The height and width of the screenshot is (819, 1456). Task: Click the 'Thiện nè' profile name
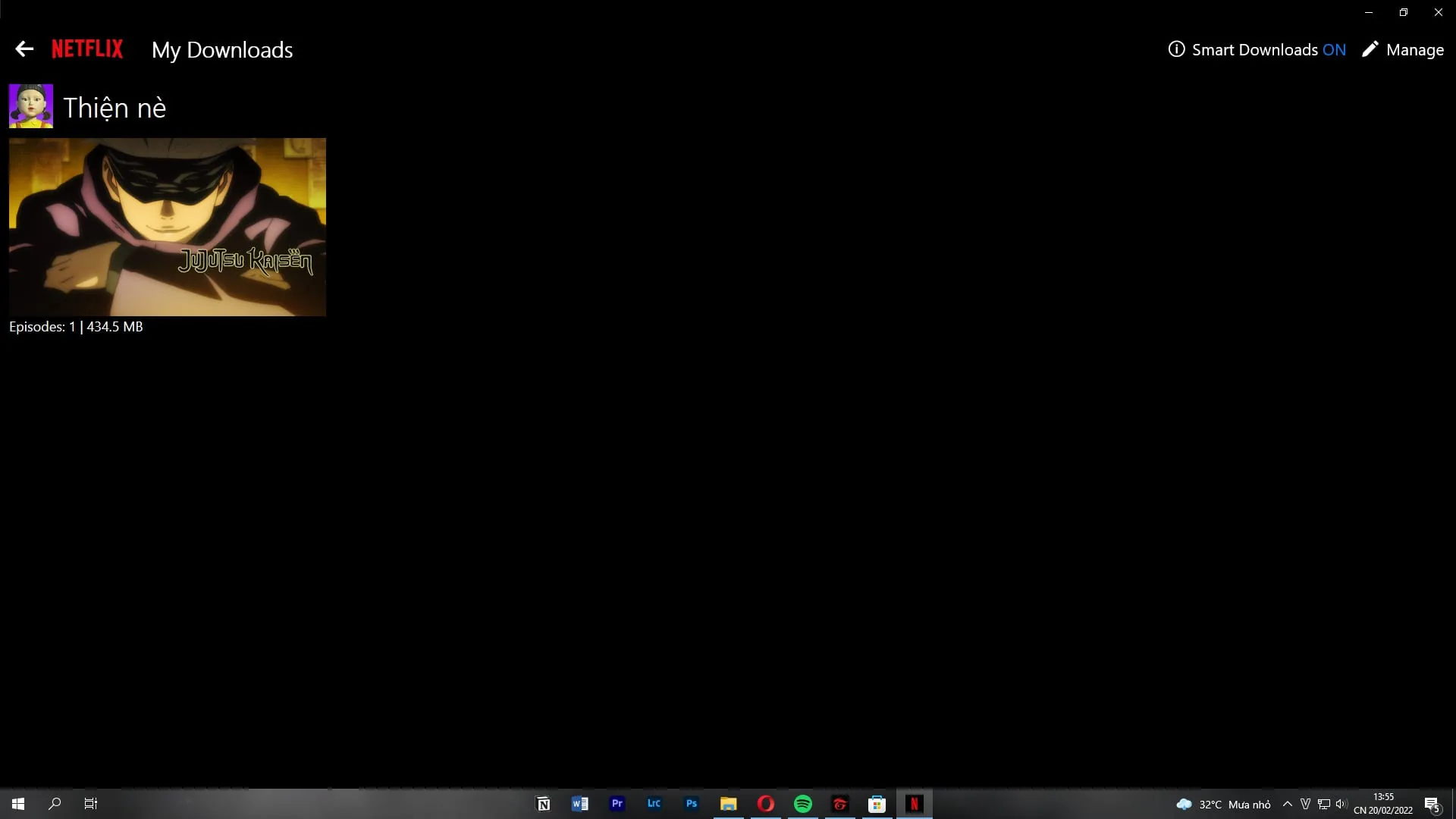[x=115, y=108]
